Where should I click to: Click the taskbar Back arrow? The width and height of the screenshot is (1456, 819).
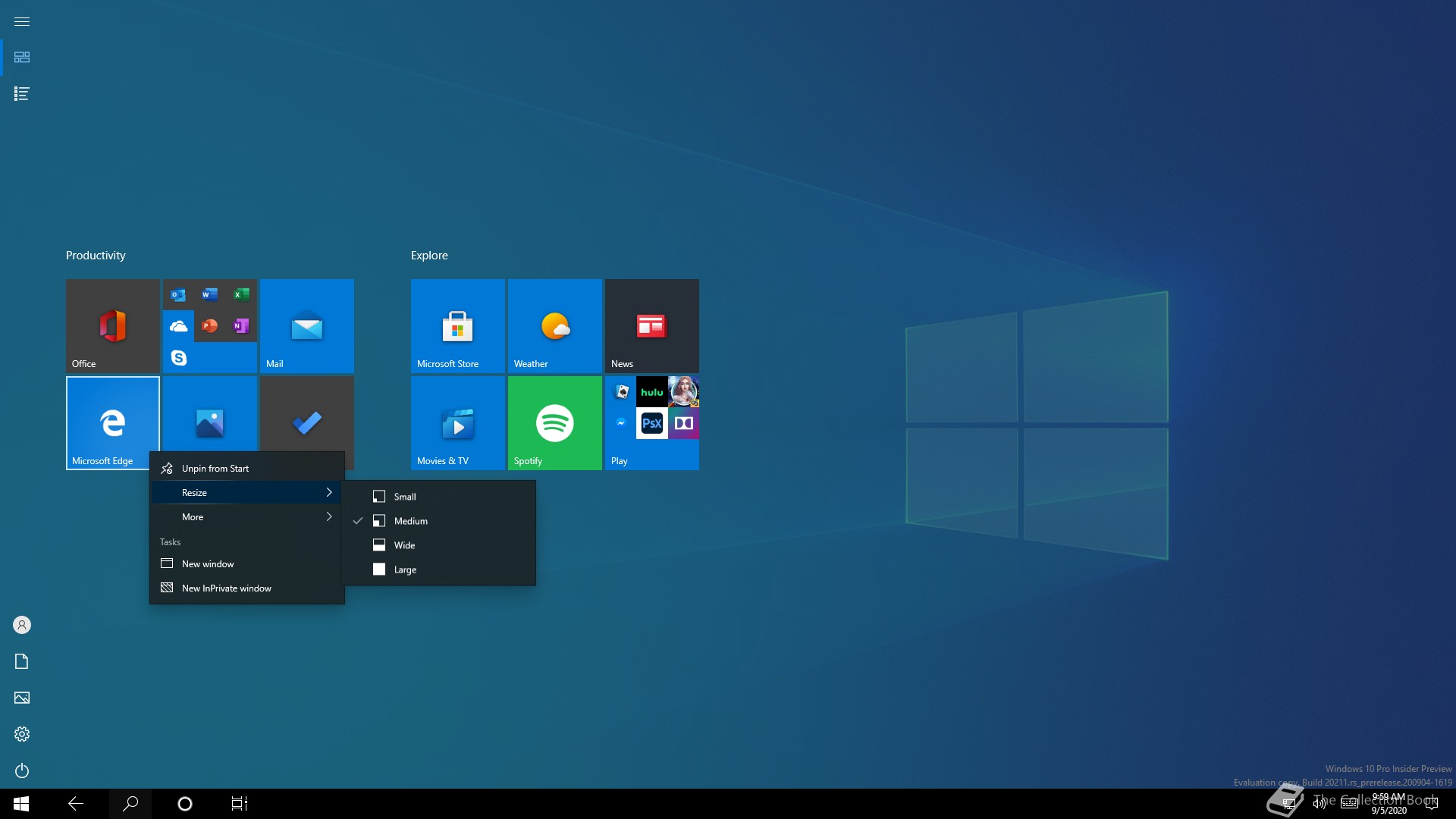pos(76,804)
